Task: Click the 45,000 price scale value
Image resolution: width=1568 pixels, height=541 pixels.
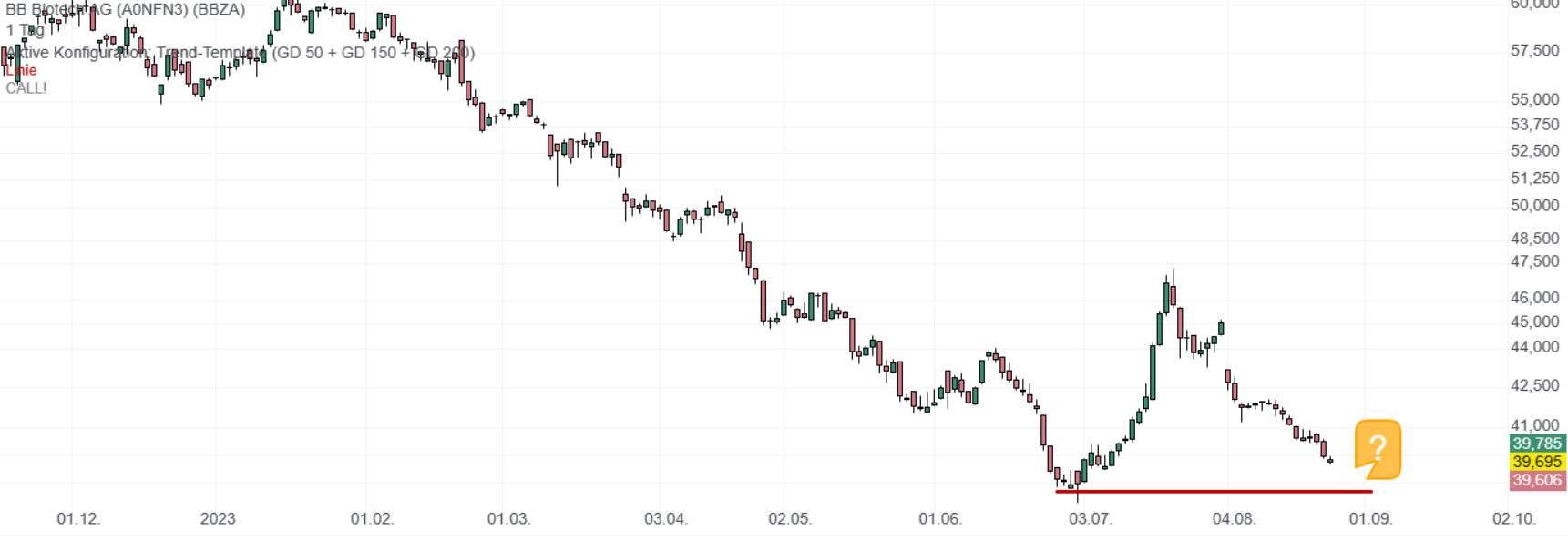Action: (1534, 322)
